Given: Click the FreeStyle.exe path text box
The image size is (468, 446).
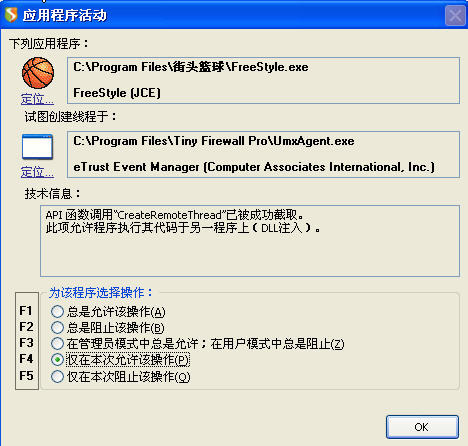Looking at the screenshot, I should [x=263, y=80].
